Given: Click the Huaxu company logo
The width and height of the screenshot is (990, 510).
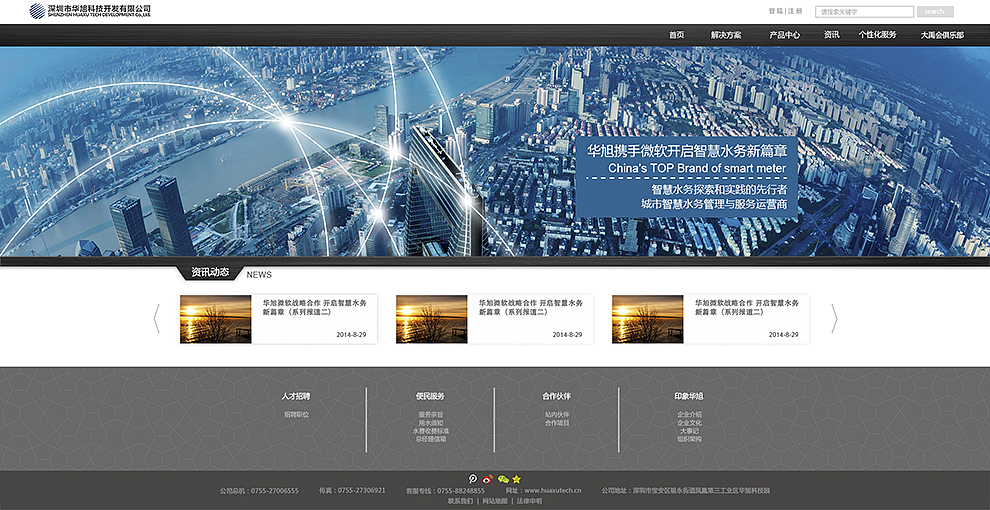Looking at the screenshot, I should [x=90, y=11].
